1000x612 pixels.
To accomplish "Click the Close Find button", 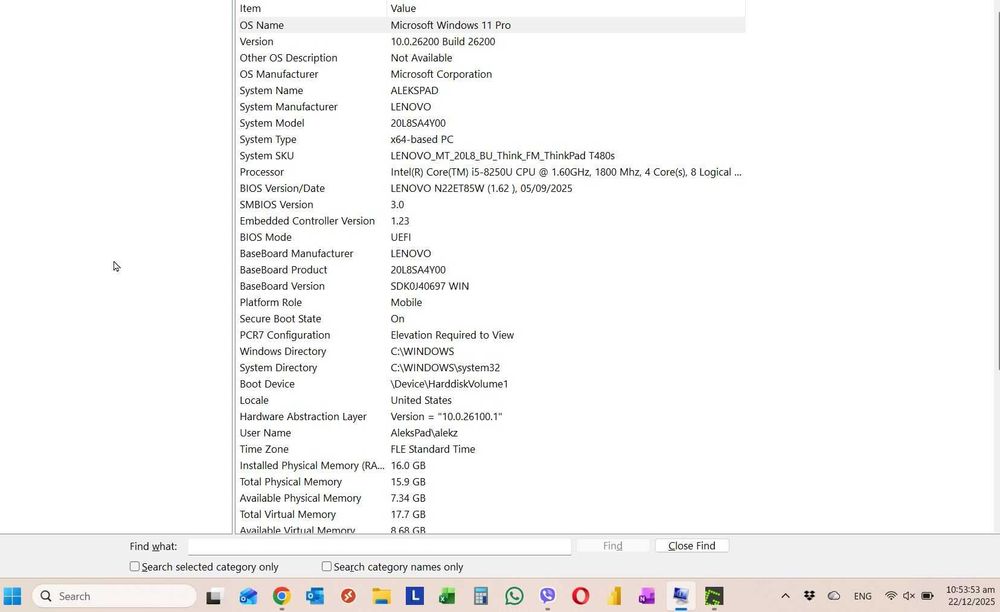I will coord(691,546).
